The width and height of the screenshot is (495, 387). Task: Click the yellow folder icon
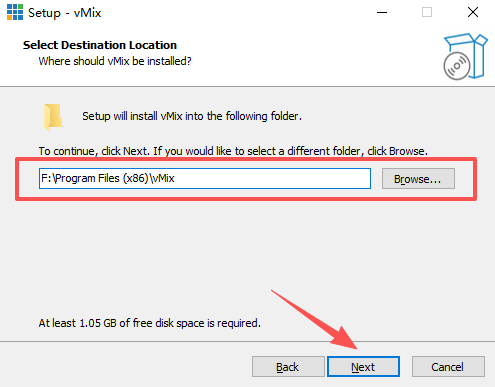[x=53, y=116]
